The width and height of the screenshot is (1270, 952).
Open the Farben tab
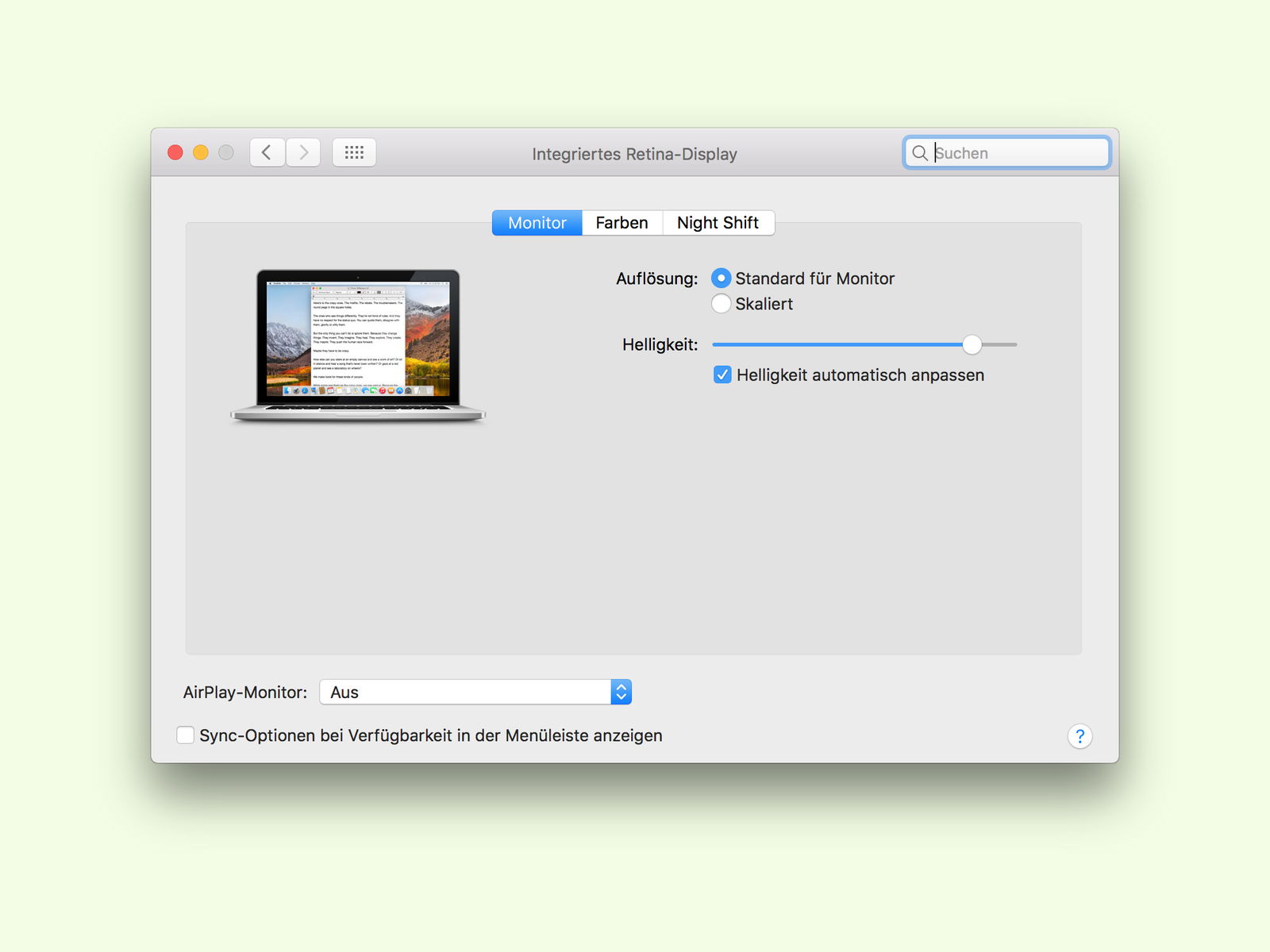click(x=622, y=223)
